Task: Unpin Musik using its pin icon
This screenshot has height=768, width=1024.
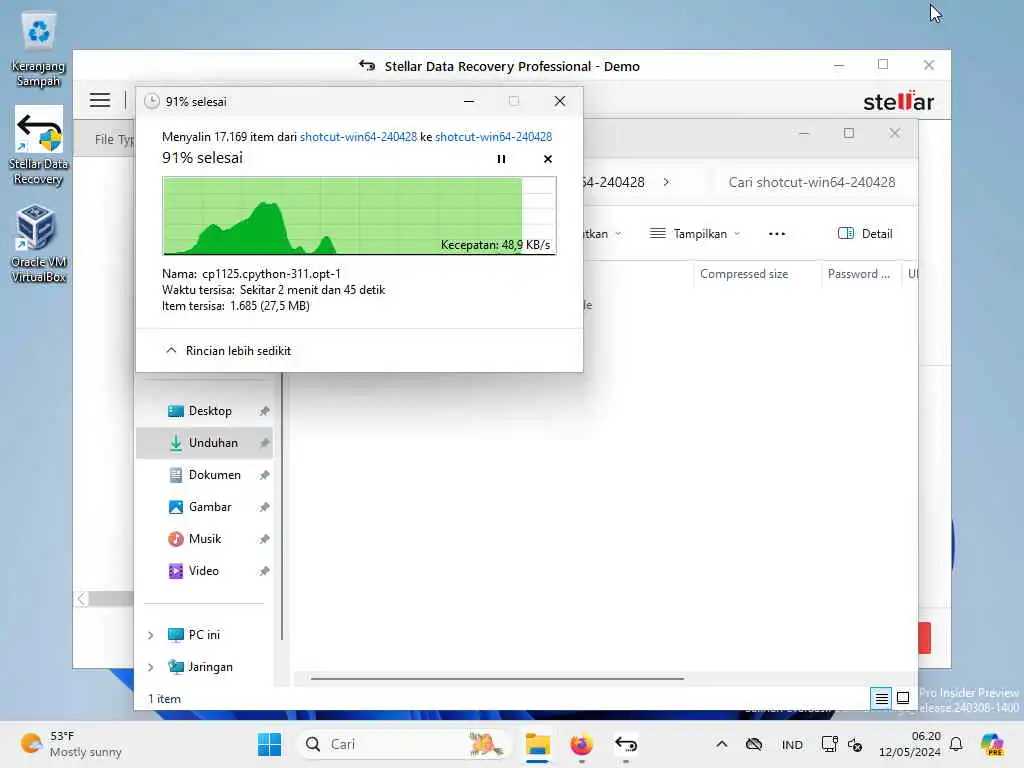Action: point(264,539)
